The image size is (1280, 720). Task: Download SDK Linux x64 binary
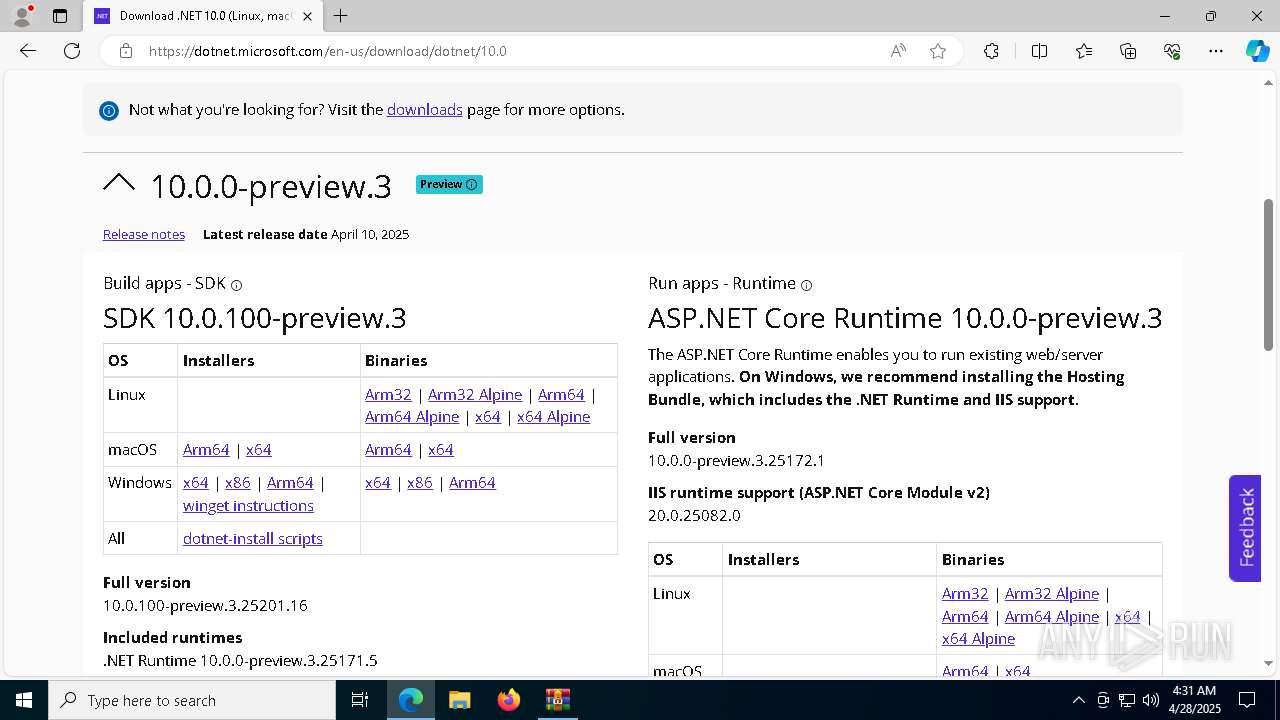click(488, 417)
